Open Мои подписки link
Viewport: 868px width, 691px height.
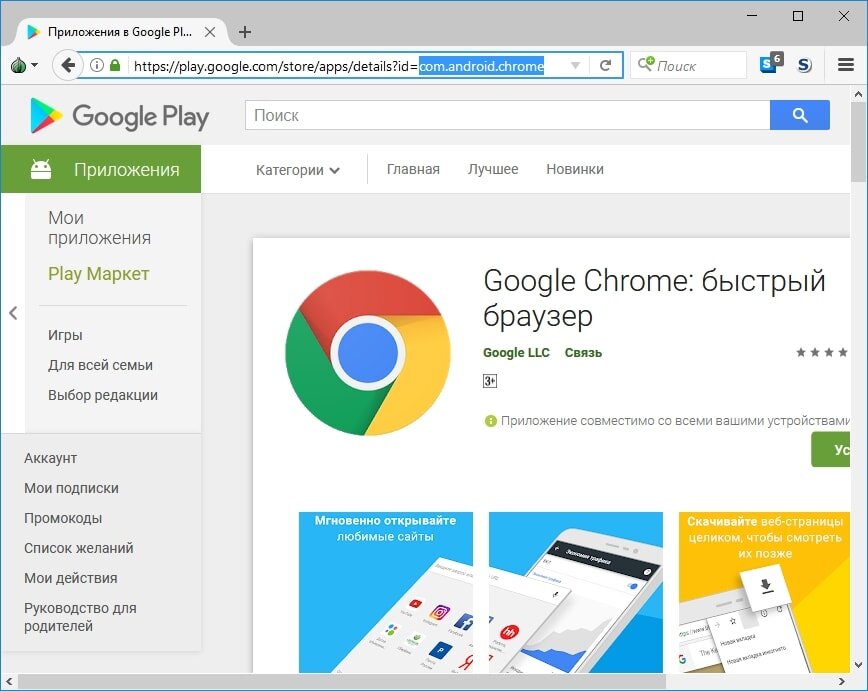click(71, 488)
